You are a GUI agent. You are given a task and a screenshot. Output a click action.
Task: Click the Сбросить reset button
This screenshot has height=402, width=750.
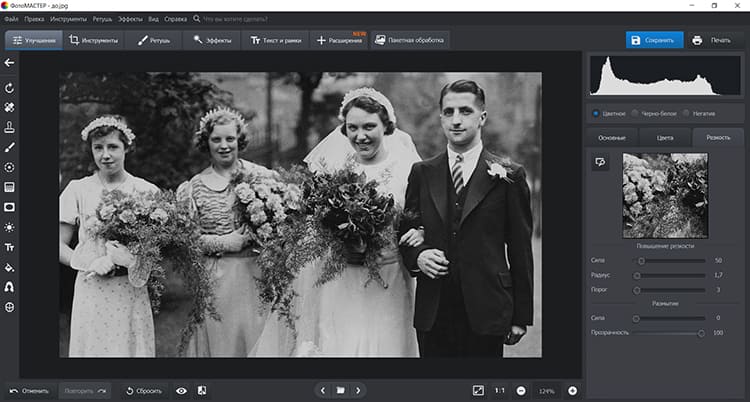click(144, 390)
